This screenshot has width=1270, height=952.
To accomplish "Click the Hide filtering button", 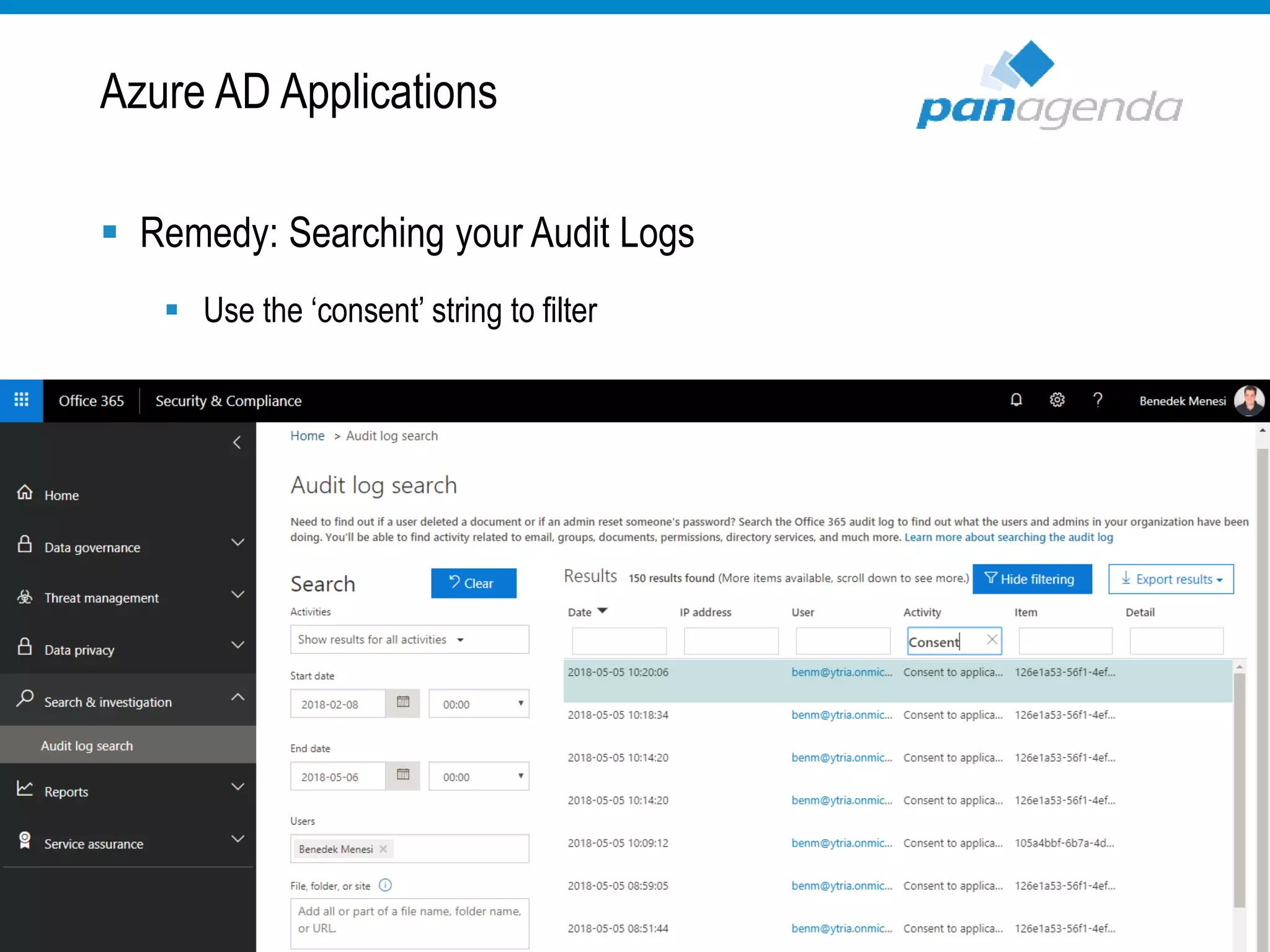I will (1032, 579).
